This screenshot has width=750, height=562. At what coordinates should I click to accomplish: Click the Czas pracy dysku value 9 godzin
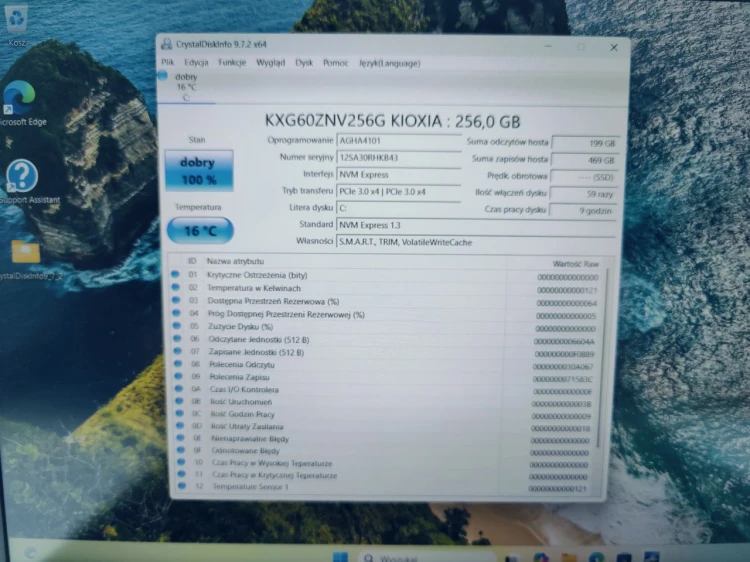(583, 210)
